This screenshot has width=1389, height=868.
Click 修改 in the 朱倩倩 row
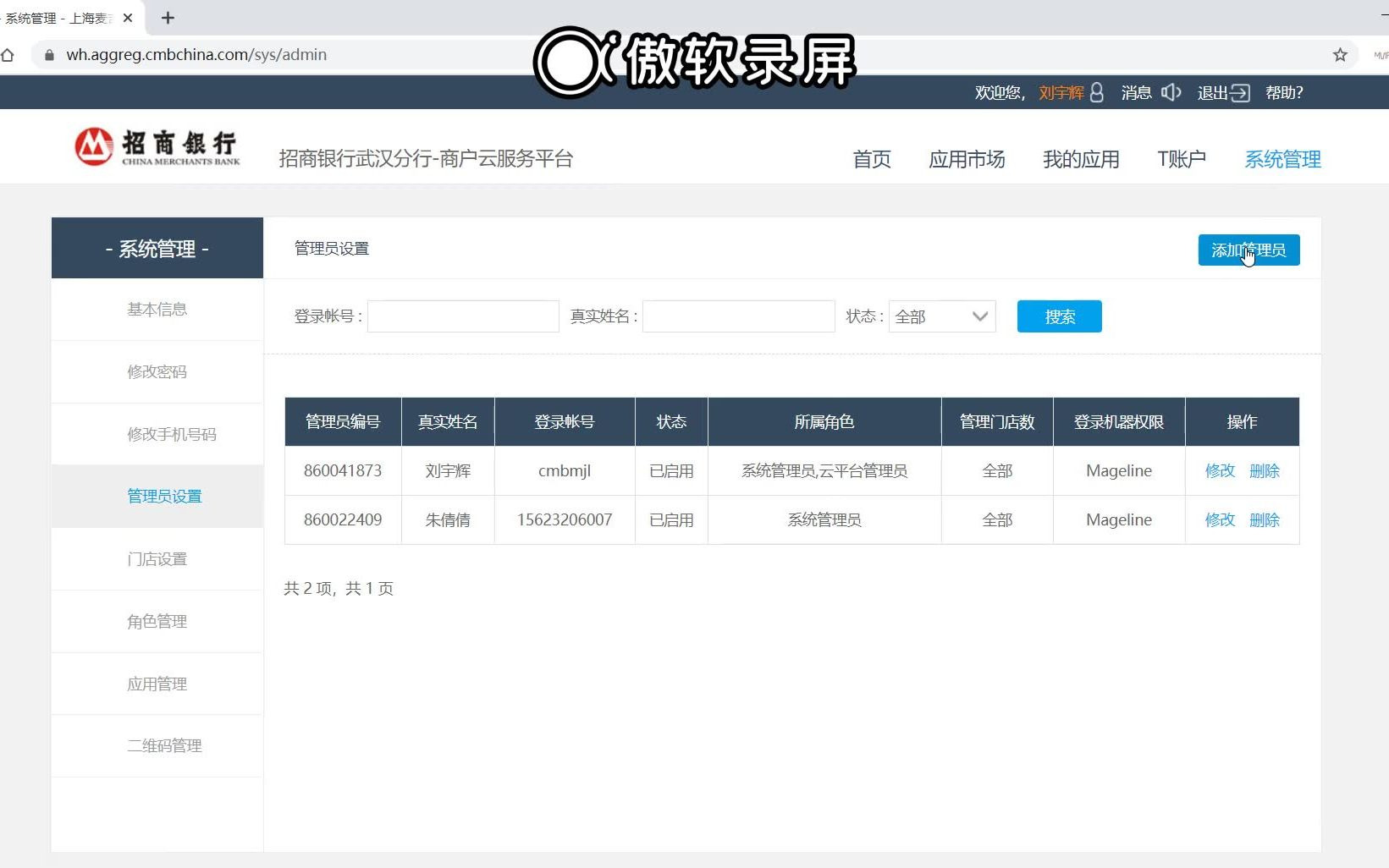1220,520
